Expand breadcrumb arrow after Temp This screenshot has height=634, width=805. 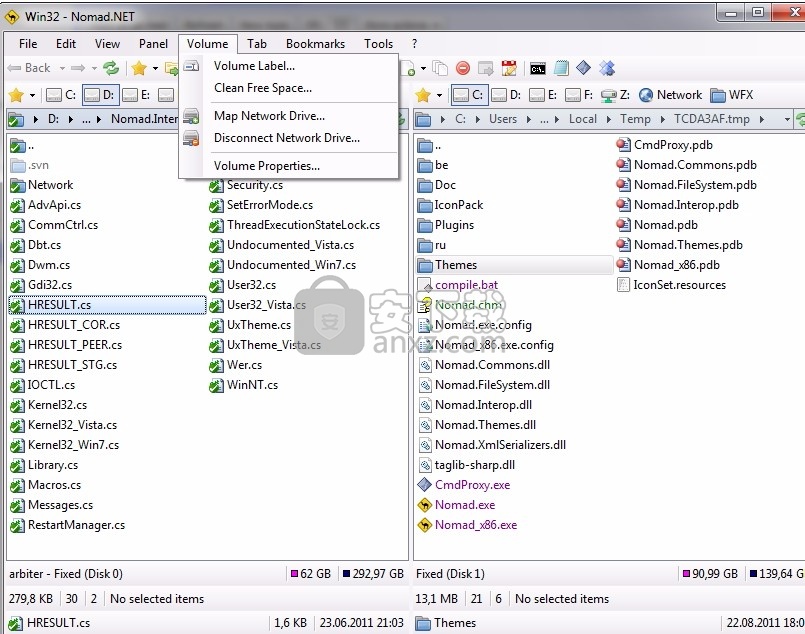(662, 120)
